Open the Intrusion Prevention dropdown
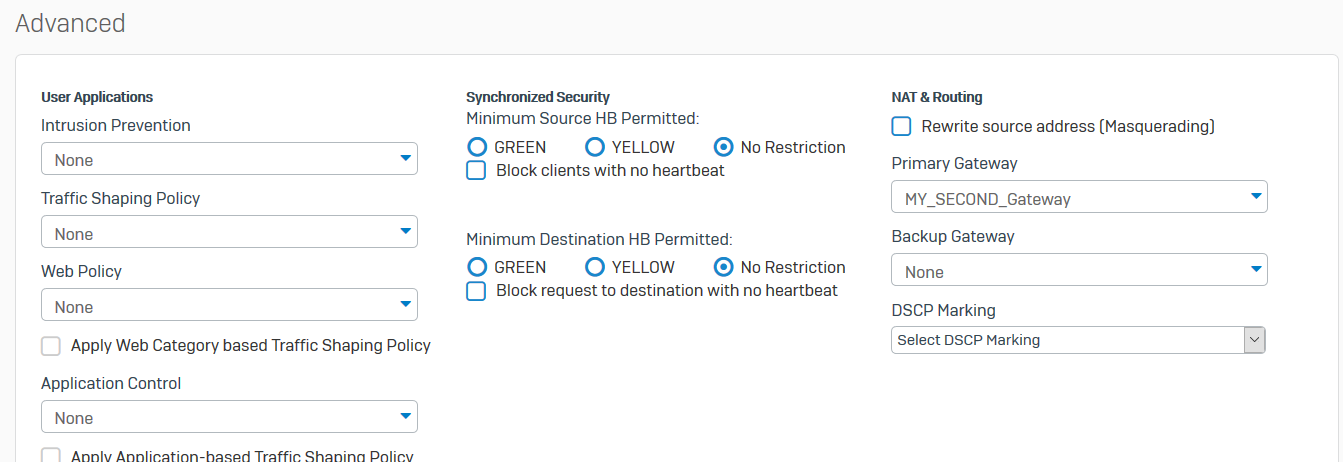 [x=229, y=160]
